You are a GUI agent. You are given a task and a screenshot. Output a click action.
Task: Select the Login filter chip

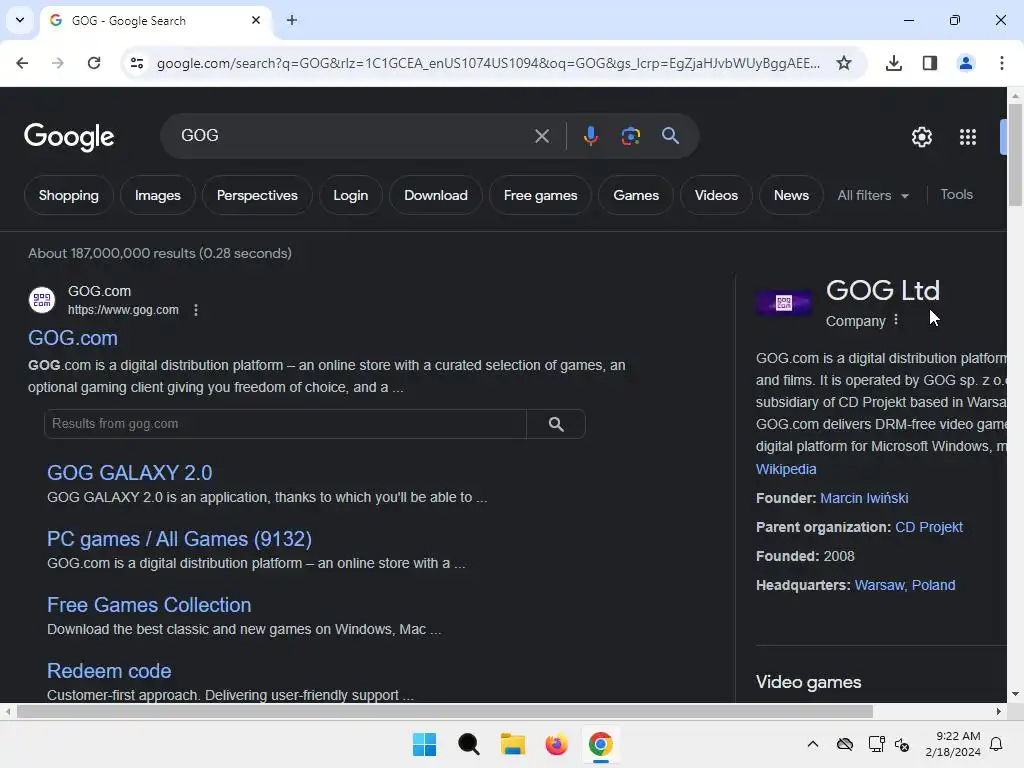point(351,195)
